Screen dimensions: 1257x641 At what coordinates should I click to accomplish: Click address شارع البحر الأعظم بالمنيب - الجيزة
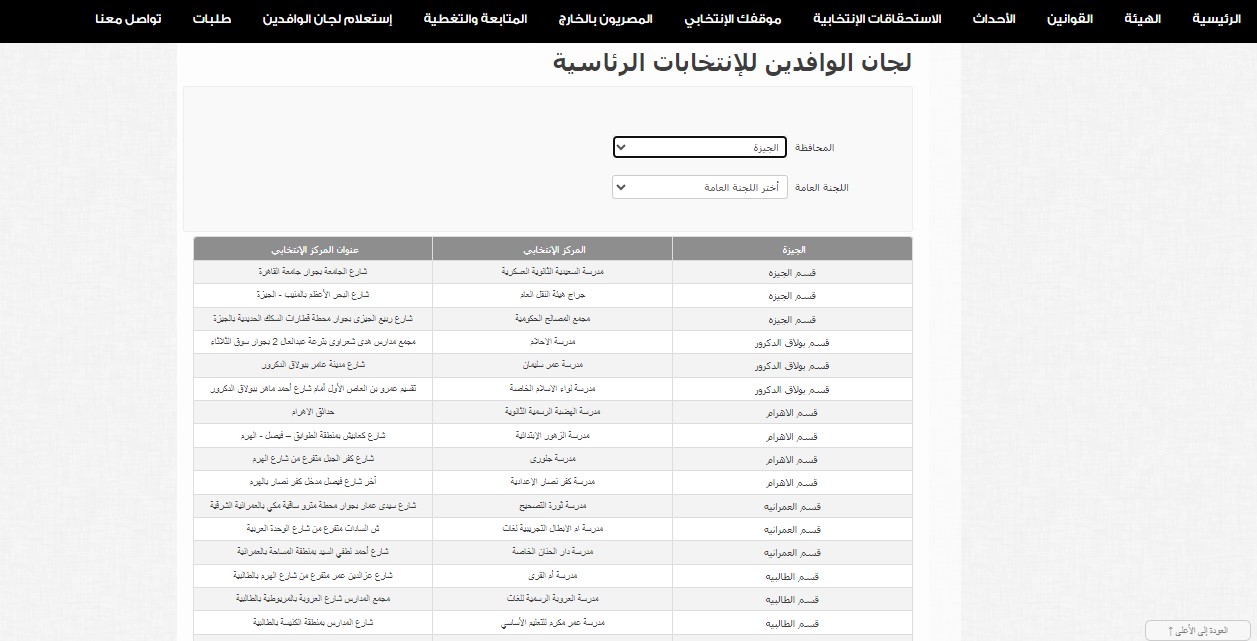click(313, 296)
